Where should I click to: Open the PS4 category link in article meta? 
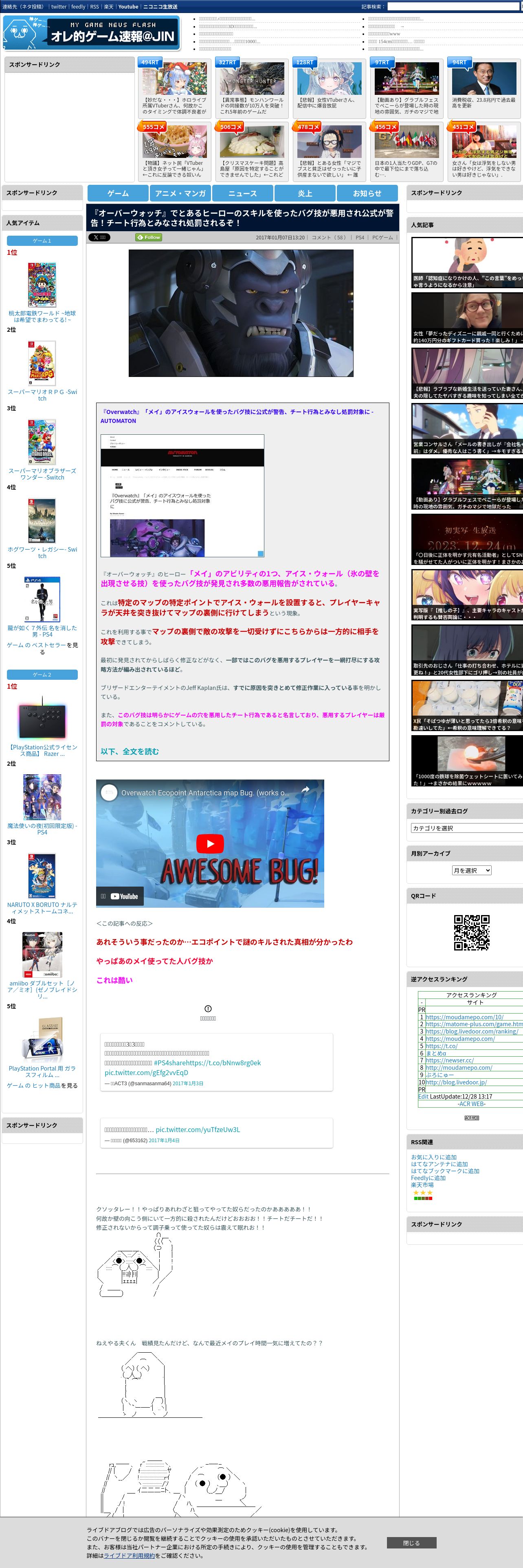point(360,237)
